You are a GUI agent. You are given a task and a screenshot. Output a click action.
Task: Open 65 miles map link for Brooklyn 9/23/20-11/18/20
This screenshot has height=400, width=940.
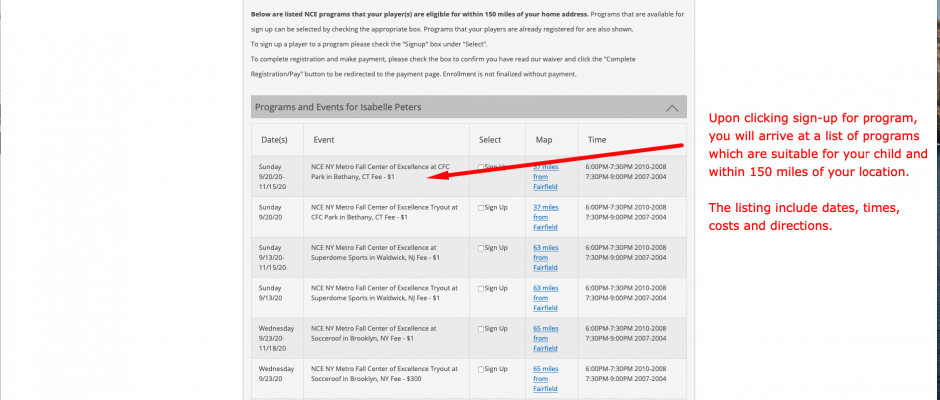pyautogui.click(x=546, y=339)
